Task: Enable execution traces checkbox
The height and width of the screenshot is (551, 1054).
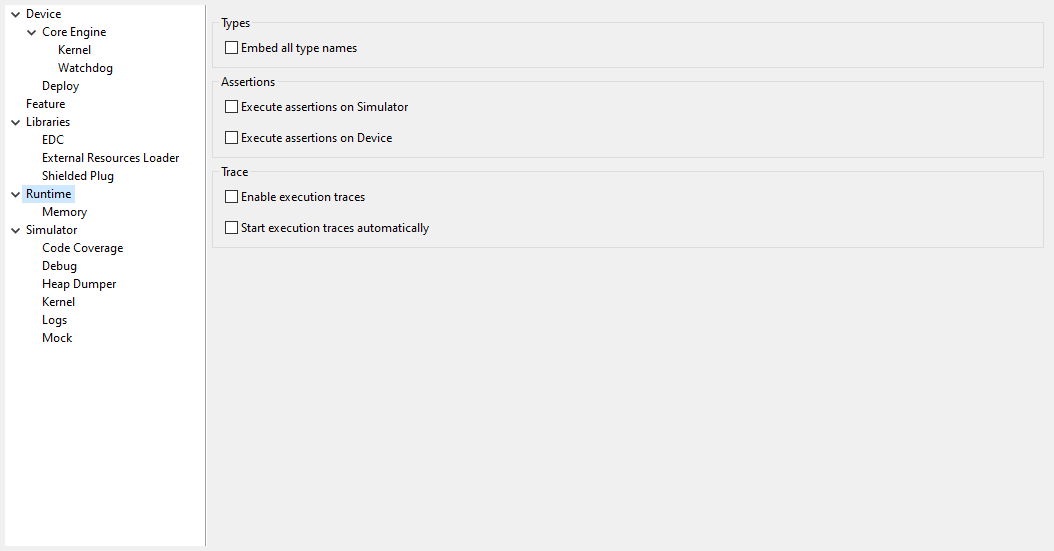Action: 232,197
